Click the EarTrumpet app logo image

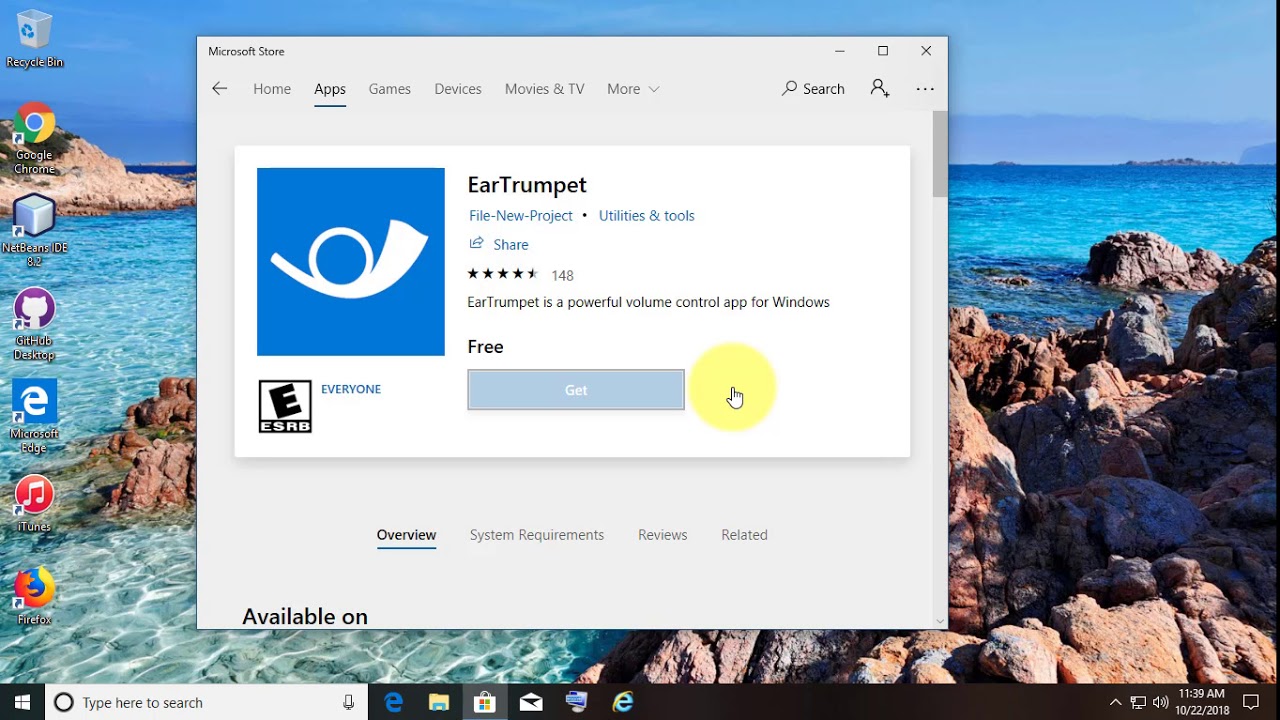tap(351, 262)
